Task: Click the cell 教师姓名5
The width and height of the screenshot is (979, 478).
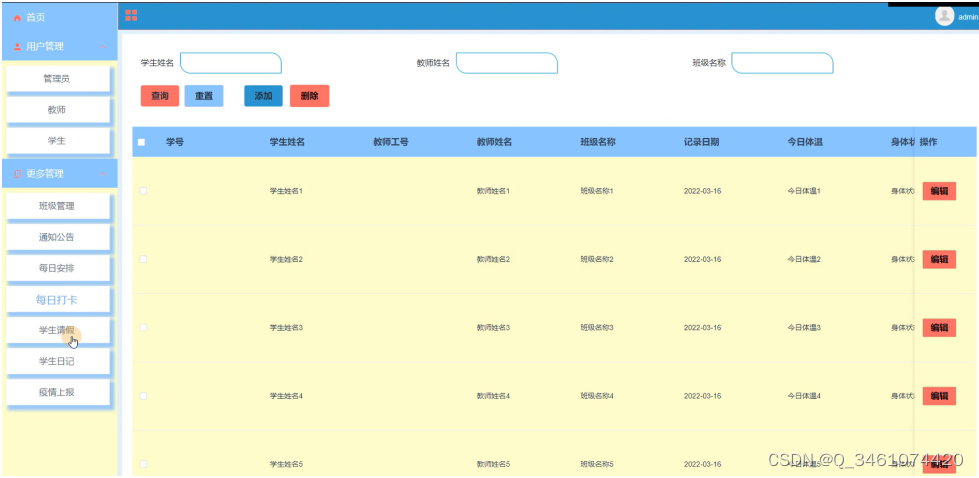Action: (493, 464)
